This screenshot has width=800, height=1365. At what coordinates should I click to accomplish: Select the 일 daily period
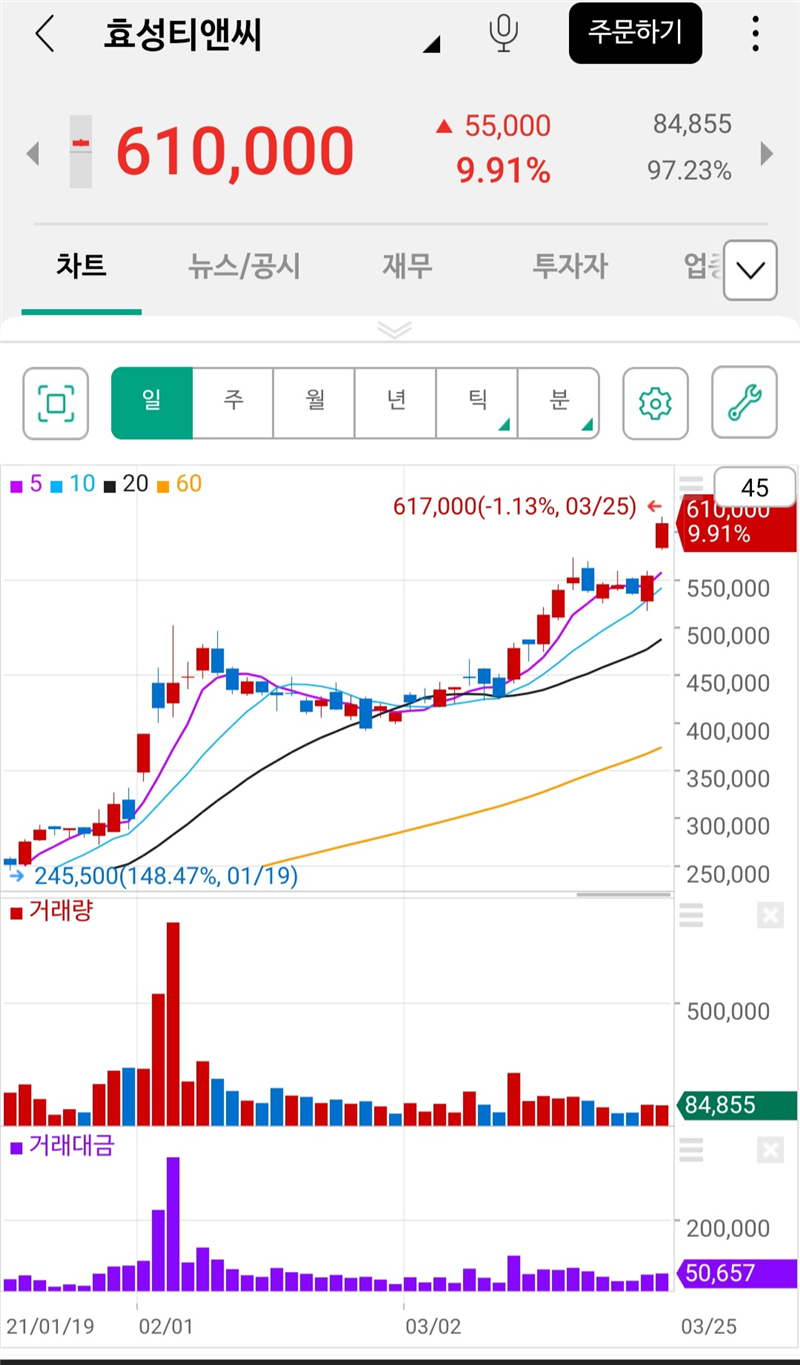point(152,403)
